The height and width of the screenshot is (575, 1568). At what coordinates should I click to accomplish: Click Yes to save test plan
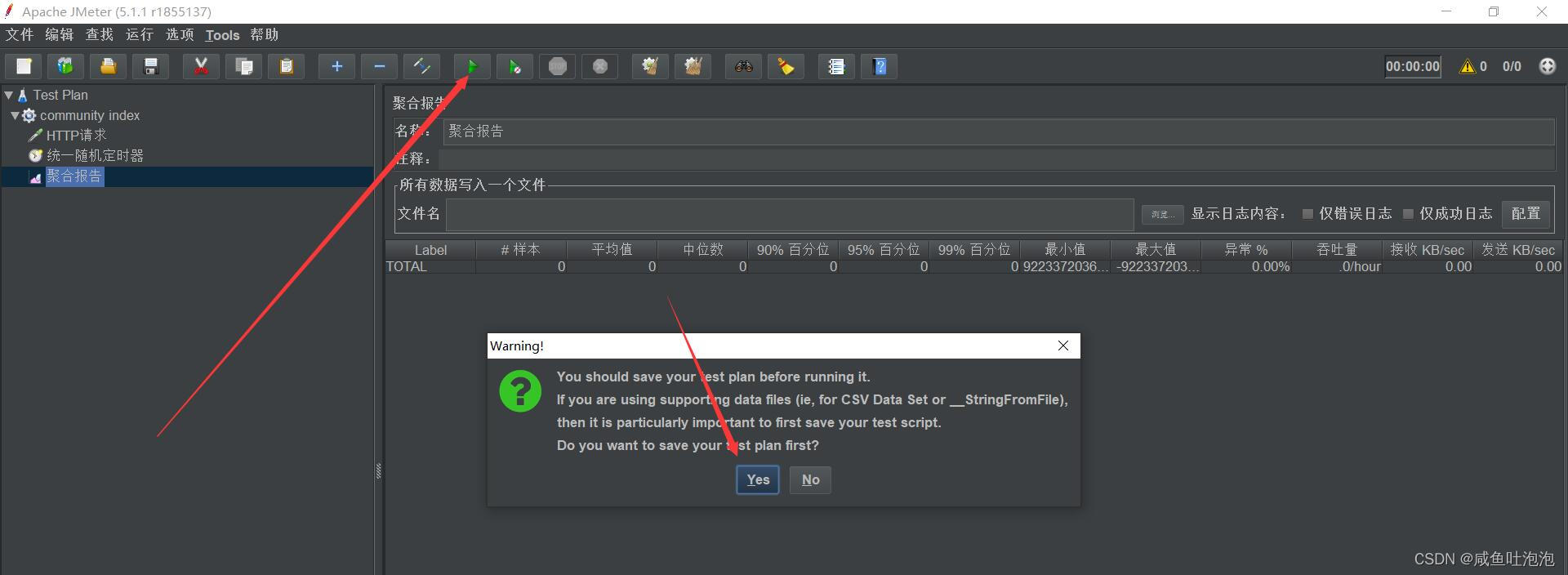[x=758, y=479]
